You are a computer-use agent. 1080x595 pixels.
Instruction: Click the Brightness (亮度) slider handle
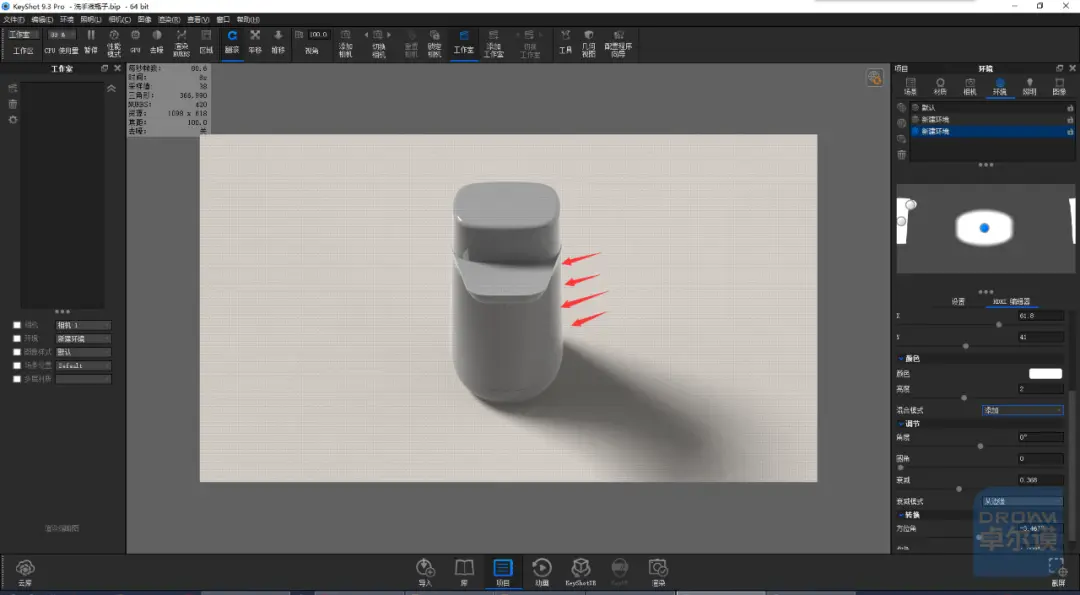pos(964,397)
